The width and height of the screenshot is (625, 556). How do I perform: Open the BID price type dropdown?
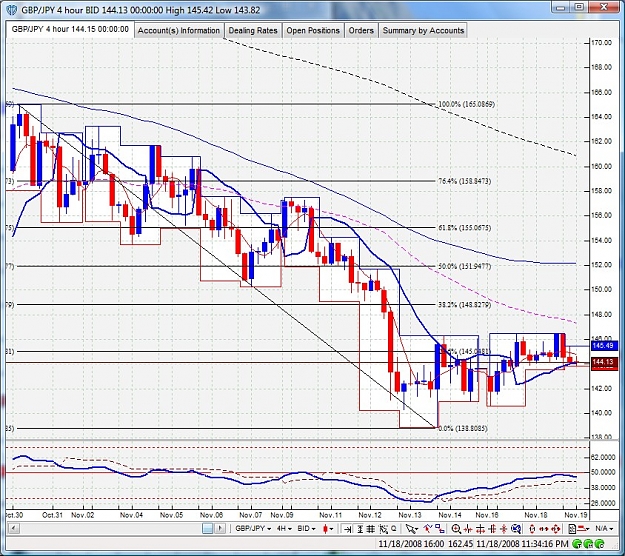[307, 528]
